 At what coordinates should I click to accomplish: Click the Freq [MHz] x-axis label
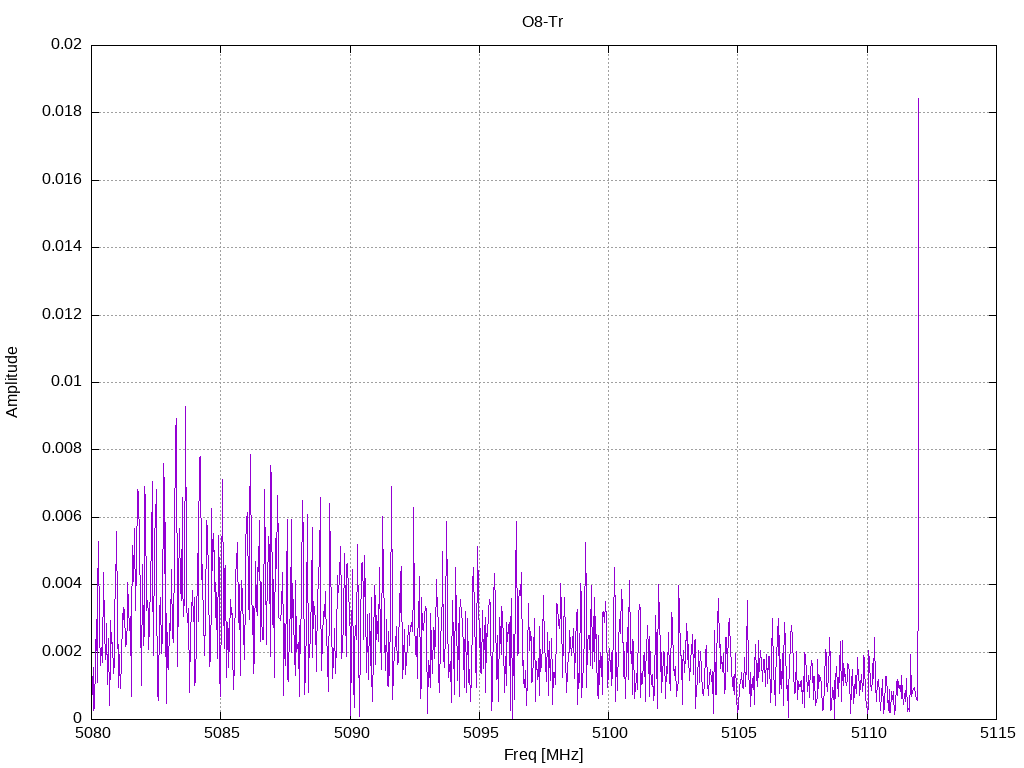click(543, 755)
